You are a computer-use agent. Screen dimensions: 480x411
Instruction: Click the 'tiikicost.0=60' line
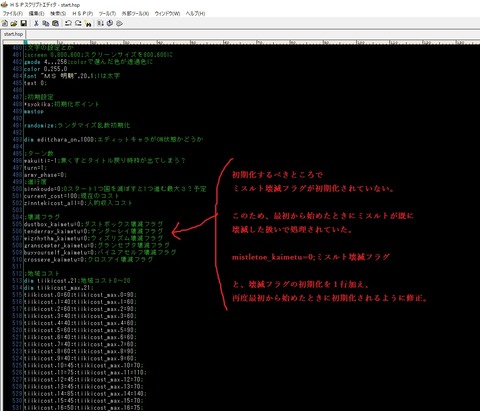point(80,295)
